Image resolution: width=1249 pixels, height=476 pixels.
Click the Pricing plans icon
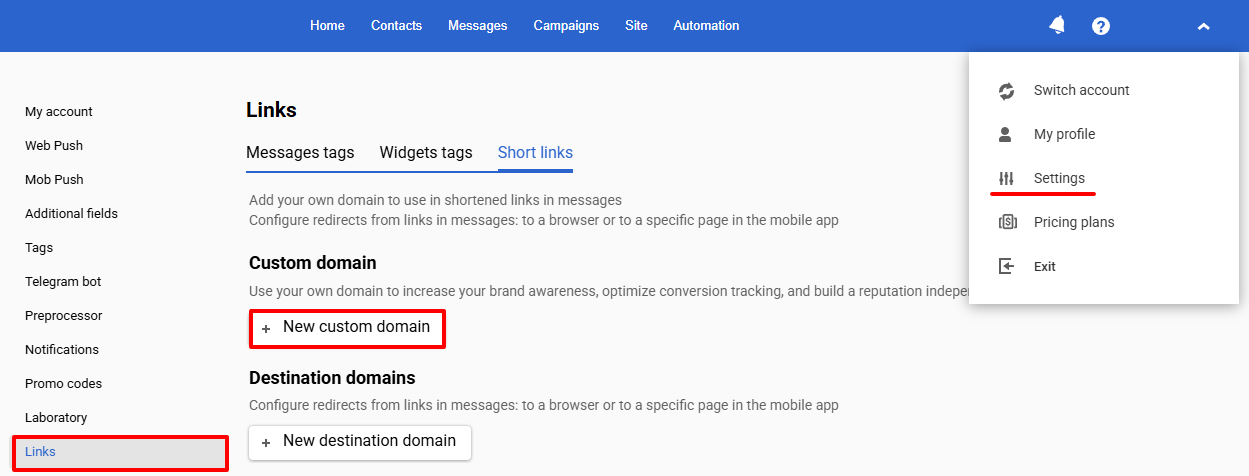click(x=1007, y=222)
